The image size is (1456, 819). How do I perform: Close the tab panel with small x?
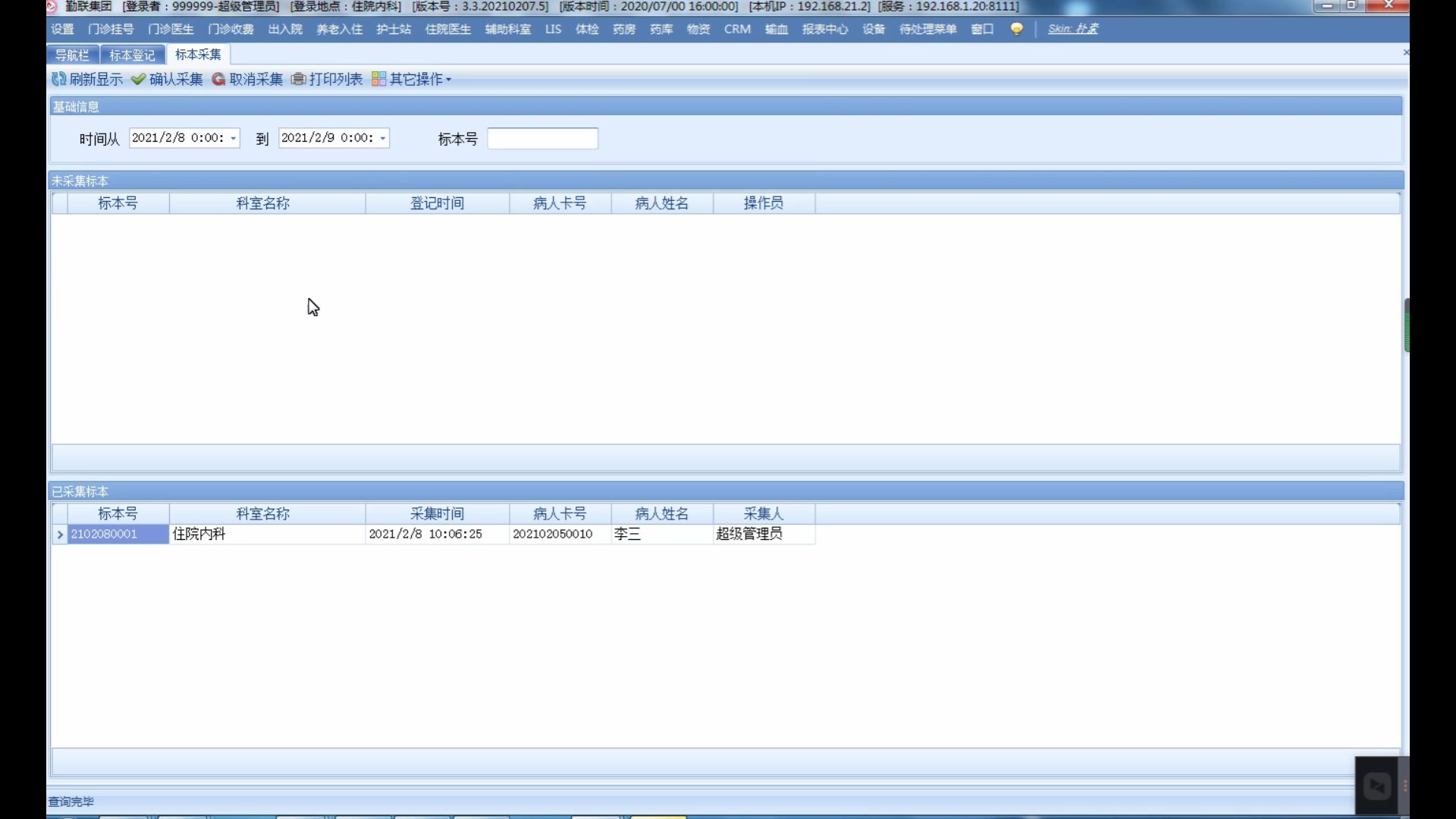point(1405,52)
